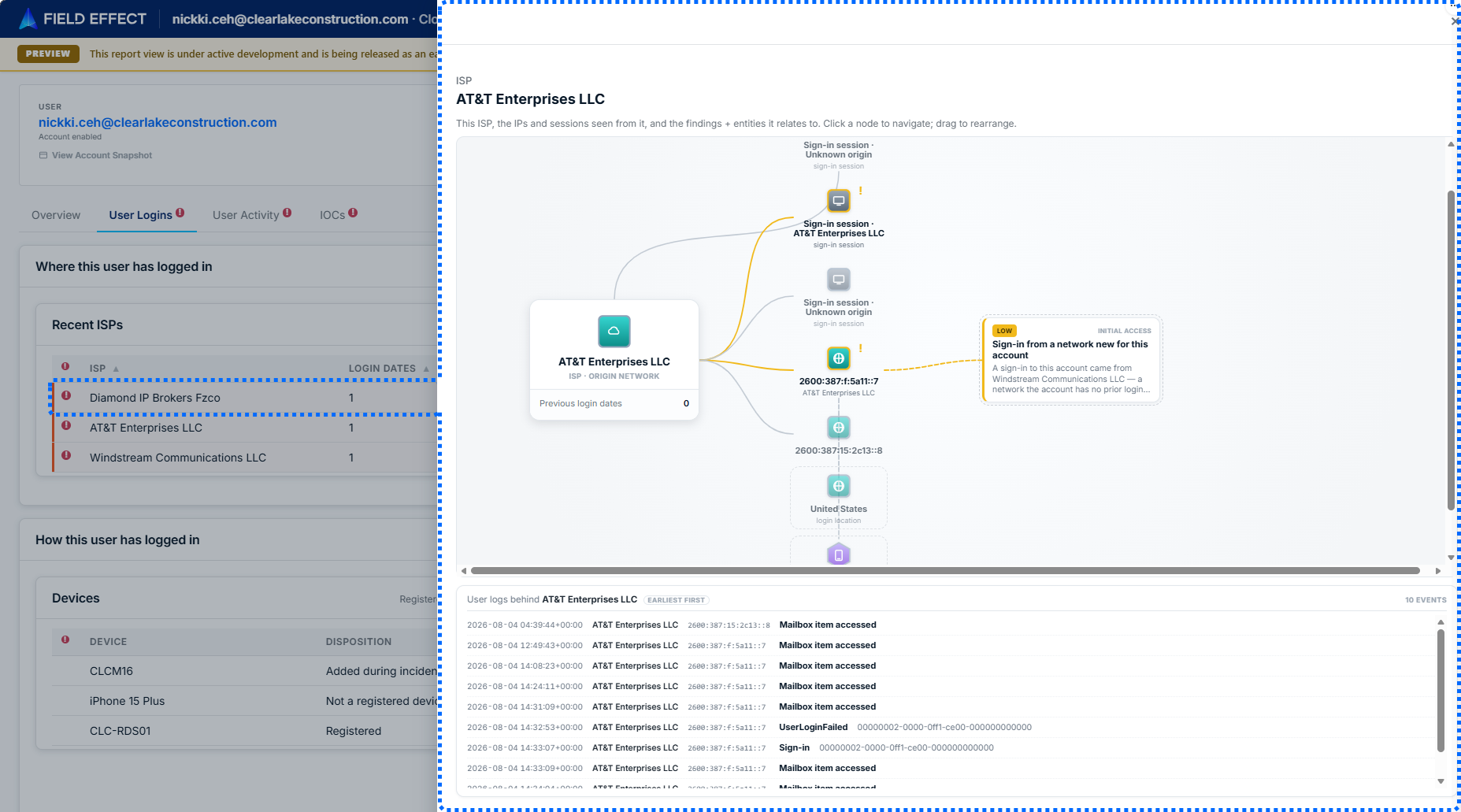Toggle the Earliest First sort order
Viewport: 1461px width, 812px height.
point(676,600)
